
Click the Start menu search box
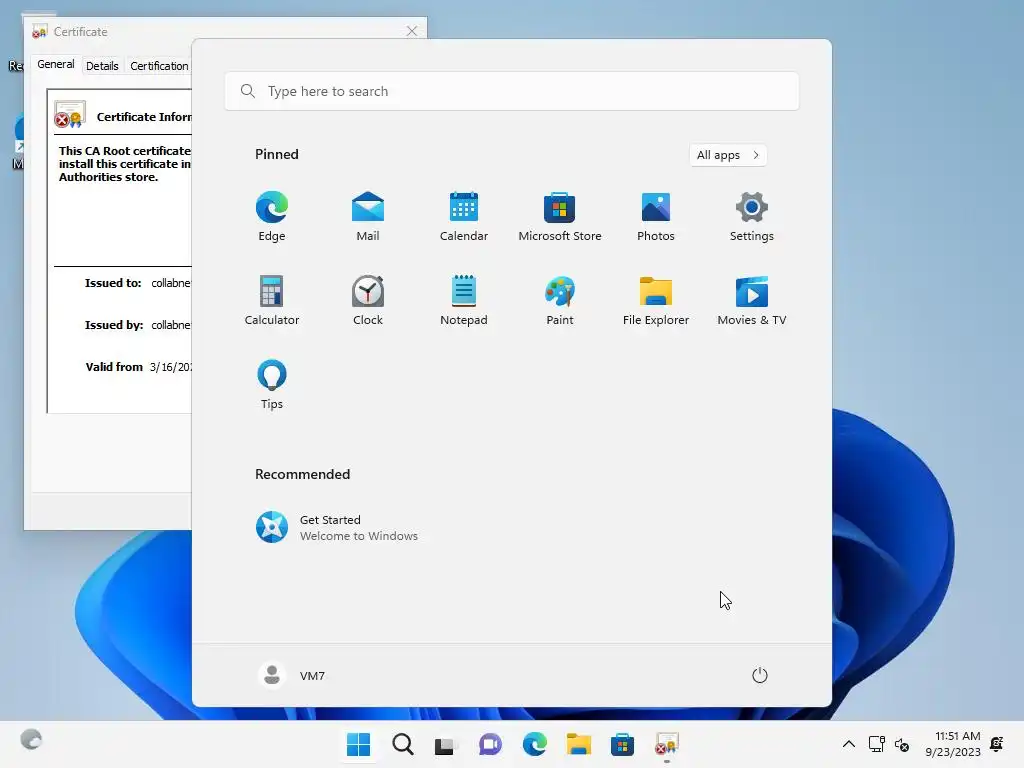(511, 91)
